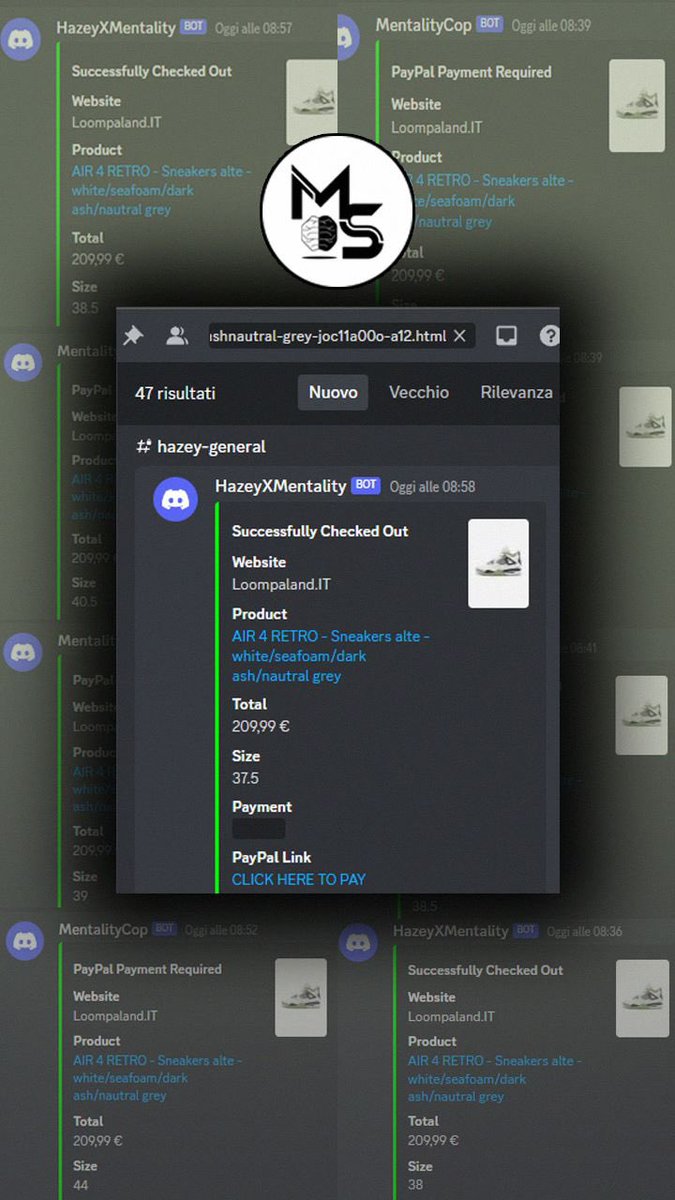Open pinned messages with the pin icon
This screenshot has height=1200, width=675.
tap(132, 336)
